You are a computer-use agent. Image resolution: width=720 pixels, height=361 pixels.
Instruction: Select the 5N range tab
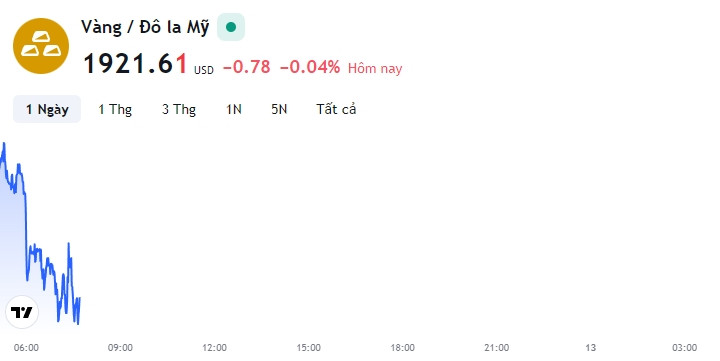279,109
